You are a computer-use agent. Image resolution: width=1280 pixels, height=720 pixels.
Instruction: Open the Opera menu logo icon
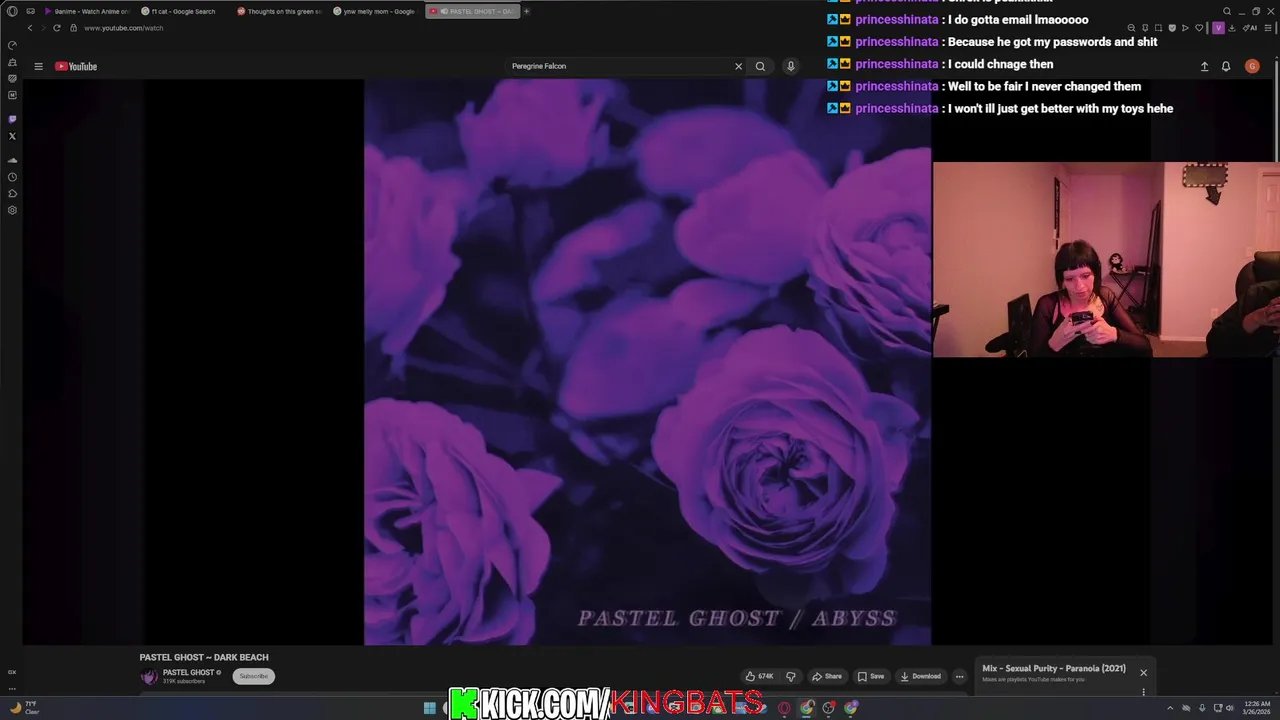coord(12,11)
